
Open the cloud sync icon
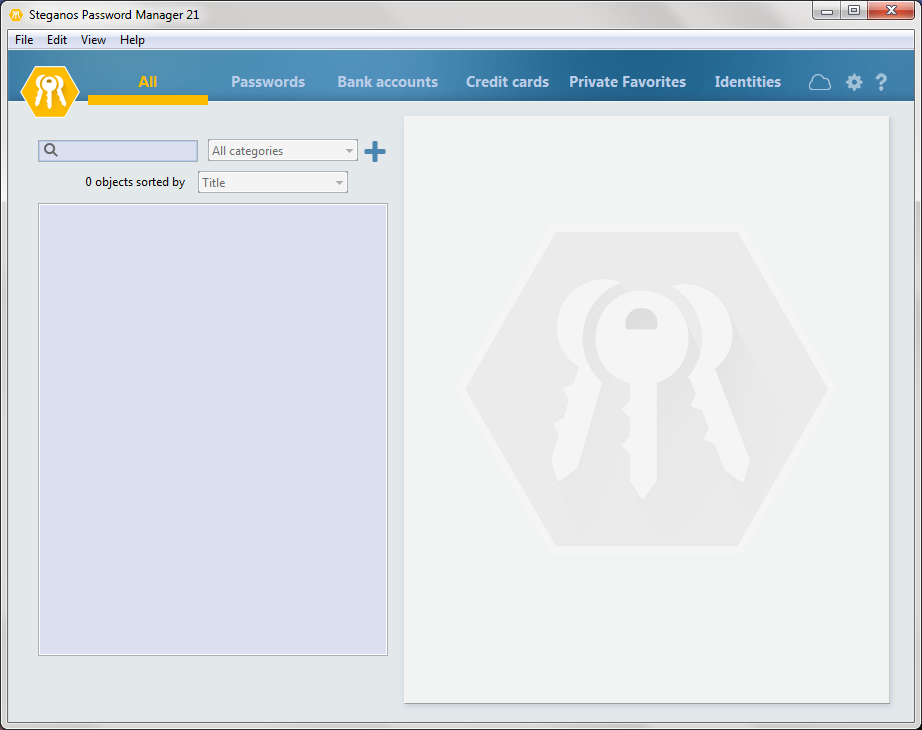[x=819, y=82]
